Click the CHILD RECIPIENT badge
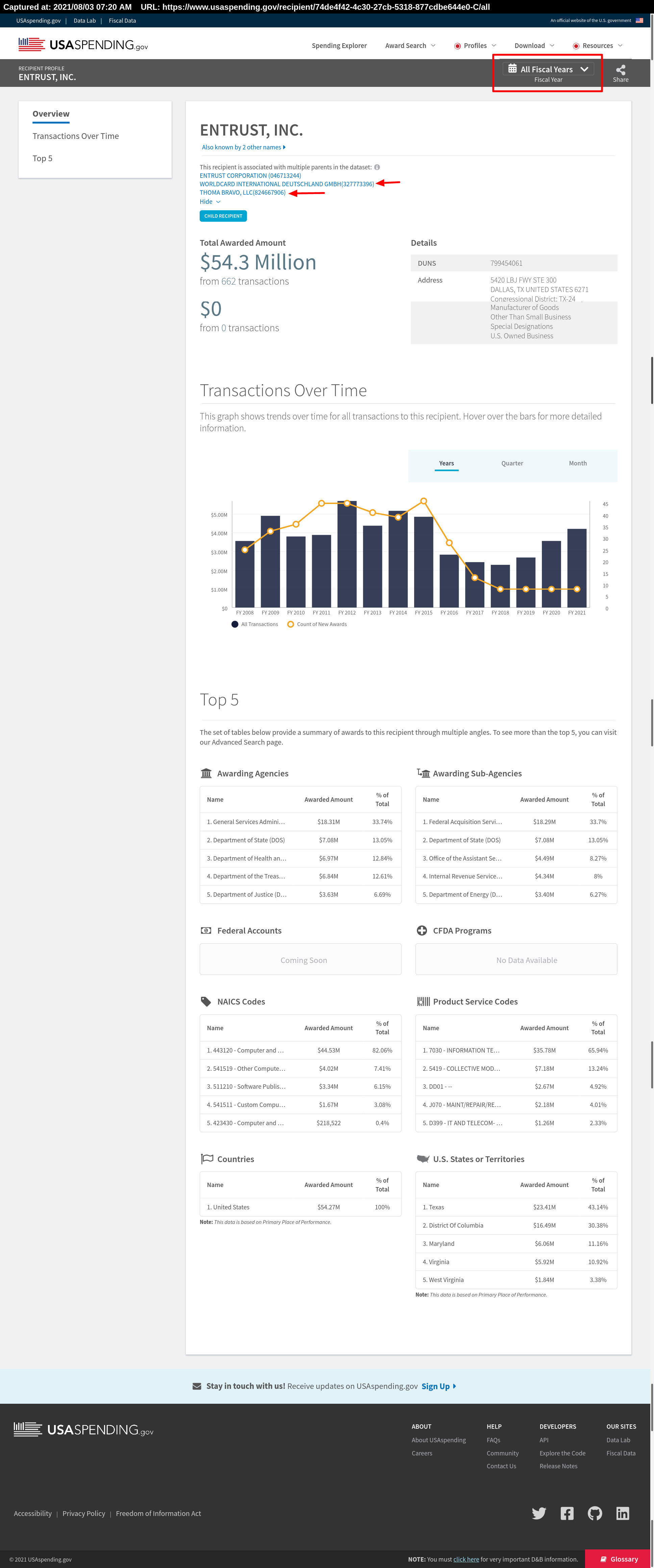This screenshot has height=1568, width=654. click(x=223, y=216)
